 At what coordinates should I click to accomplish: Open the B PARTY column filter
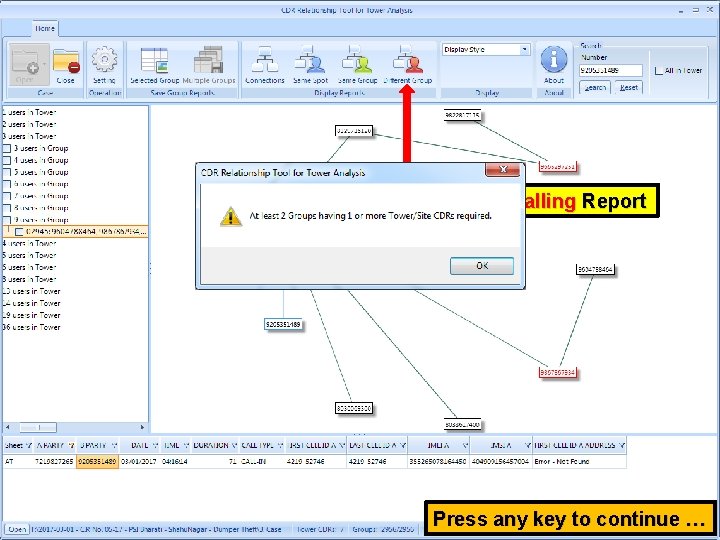(114, 445)
